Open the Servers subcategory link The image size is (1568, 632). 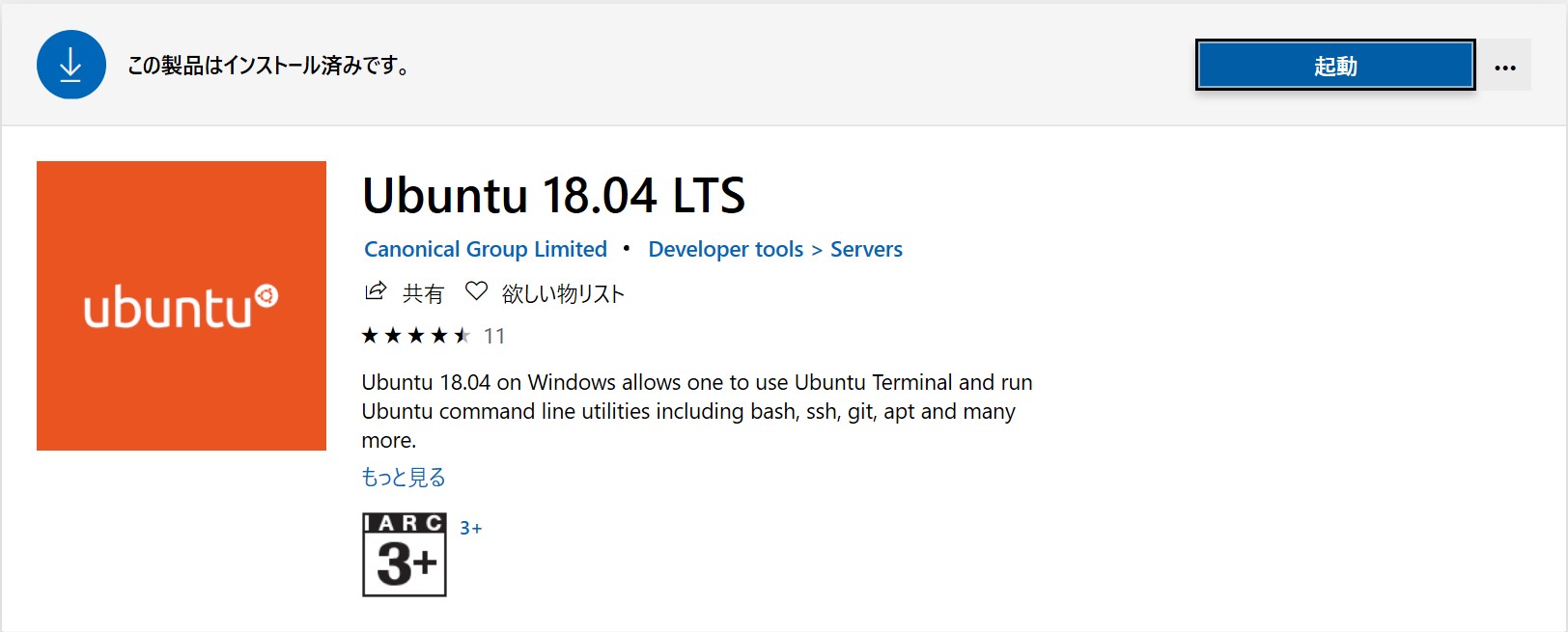[x=866, y=249]
